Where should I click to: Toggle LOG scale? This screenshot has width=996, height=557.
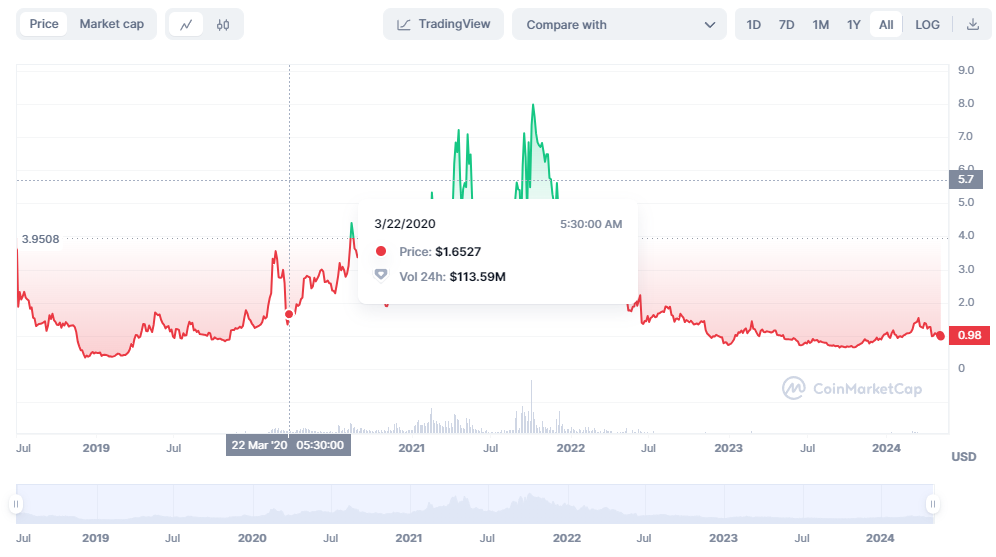pos(927,25)
